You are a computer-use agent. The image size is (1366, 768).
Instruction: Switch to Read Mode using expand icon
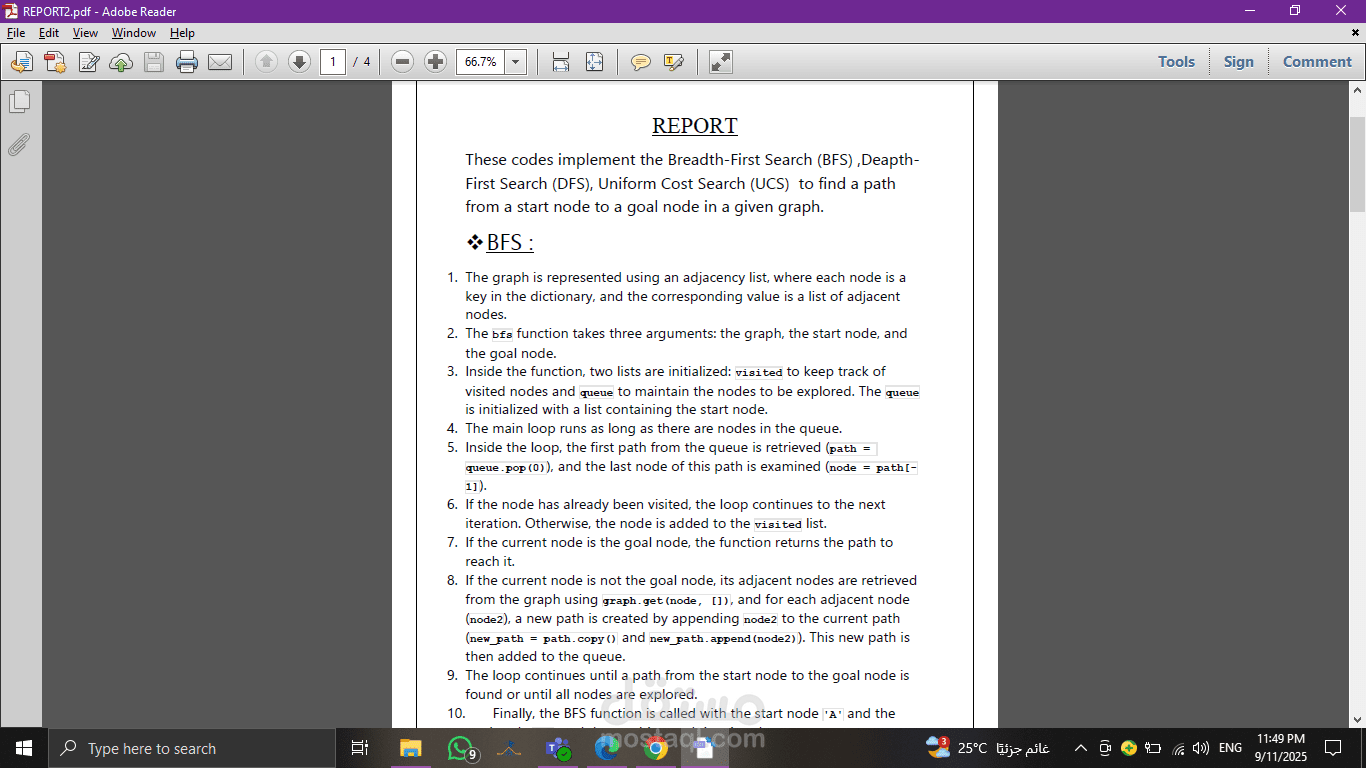click(721, 62)
